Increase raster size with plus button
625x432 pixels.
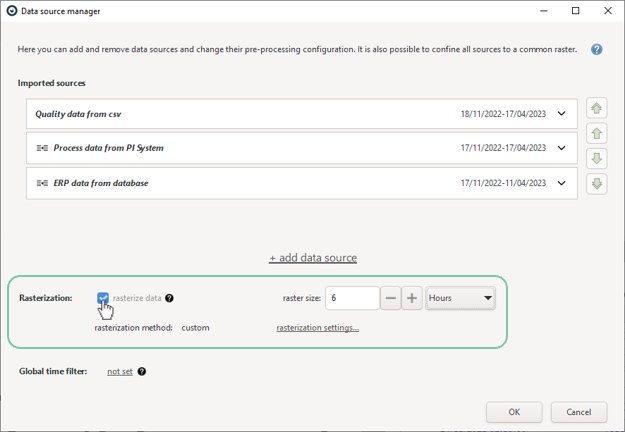point(412,298)
